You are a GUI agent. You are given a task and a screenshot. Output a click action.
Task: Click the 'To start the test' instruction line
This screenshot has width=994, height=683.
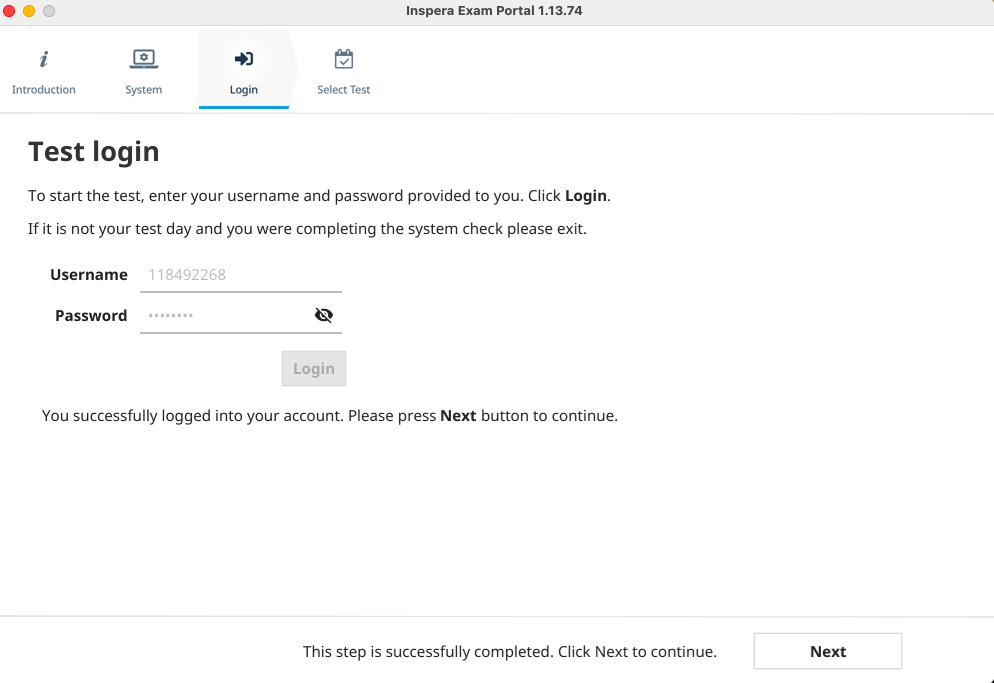320,195
